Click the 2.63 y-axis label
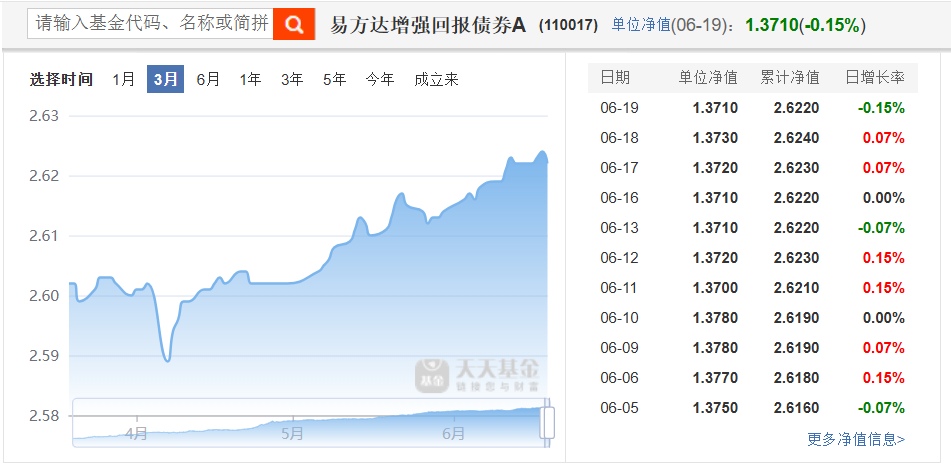Viewport: 951px width, 470px height. (x=44, y=116)
